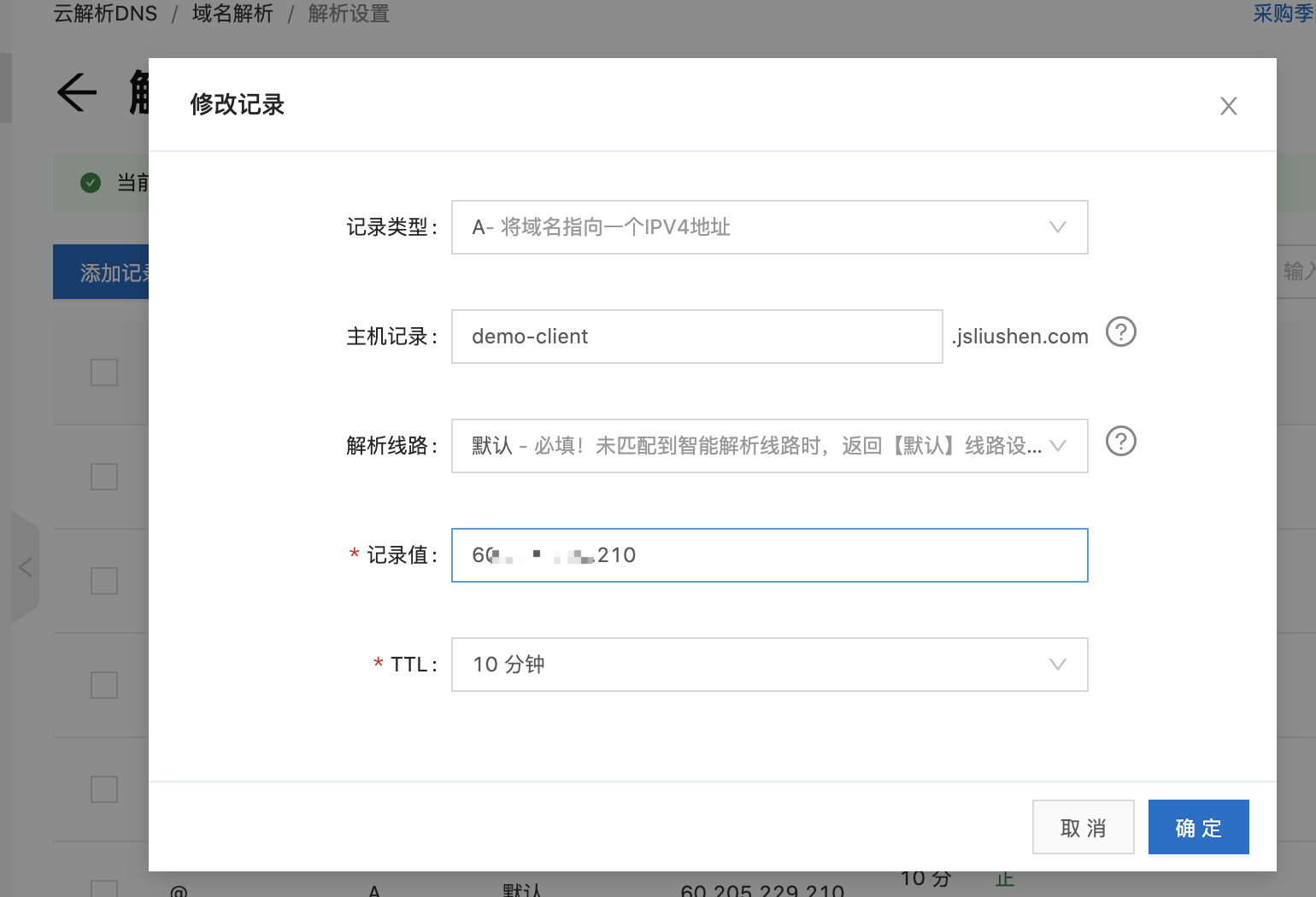Click the 添加记录 button
This screenshot has width=1316, height=897.
[102, 273]
